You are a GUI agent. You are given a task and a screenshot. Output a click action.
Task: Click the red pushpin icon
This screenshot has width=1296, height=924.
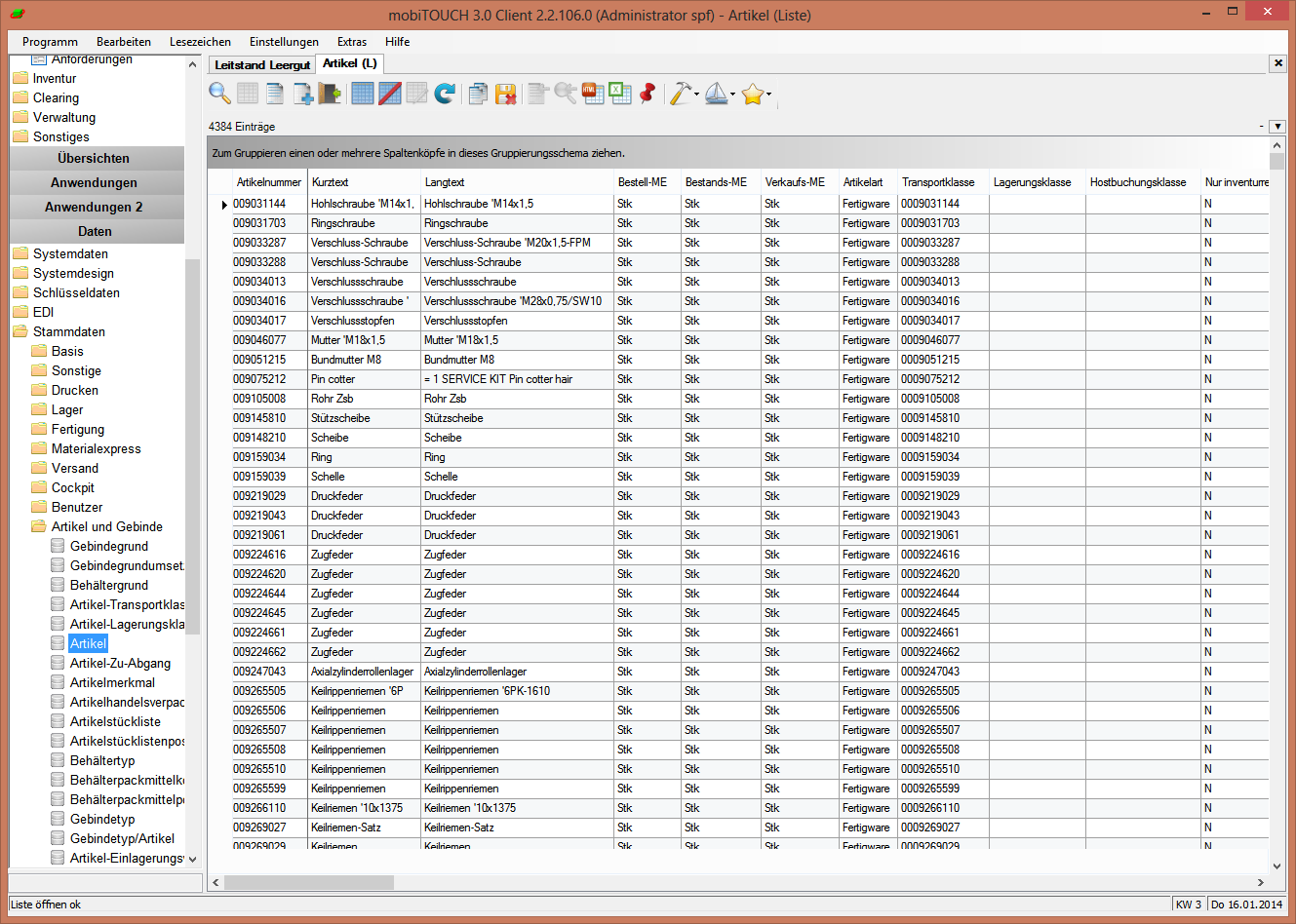pyautogui.click(x=648, y=94)
